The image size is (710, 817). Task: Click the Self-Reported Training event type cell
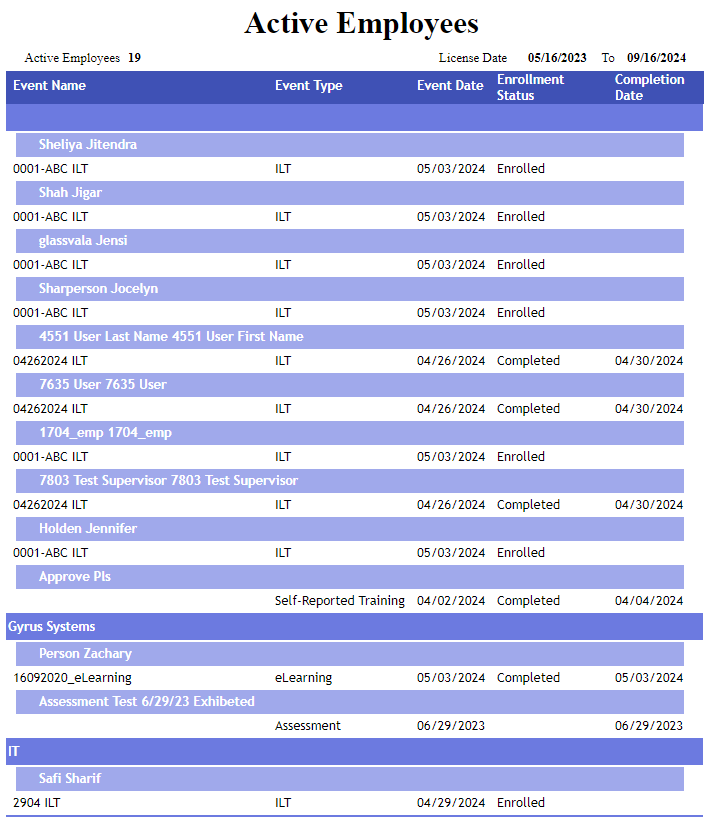[339, 601]
